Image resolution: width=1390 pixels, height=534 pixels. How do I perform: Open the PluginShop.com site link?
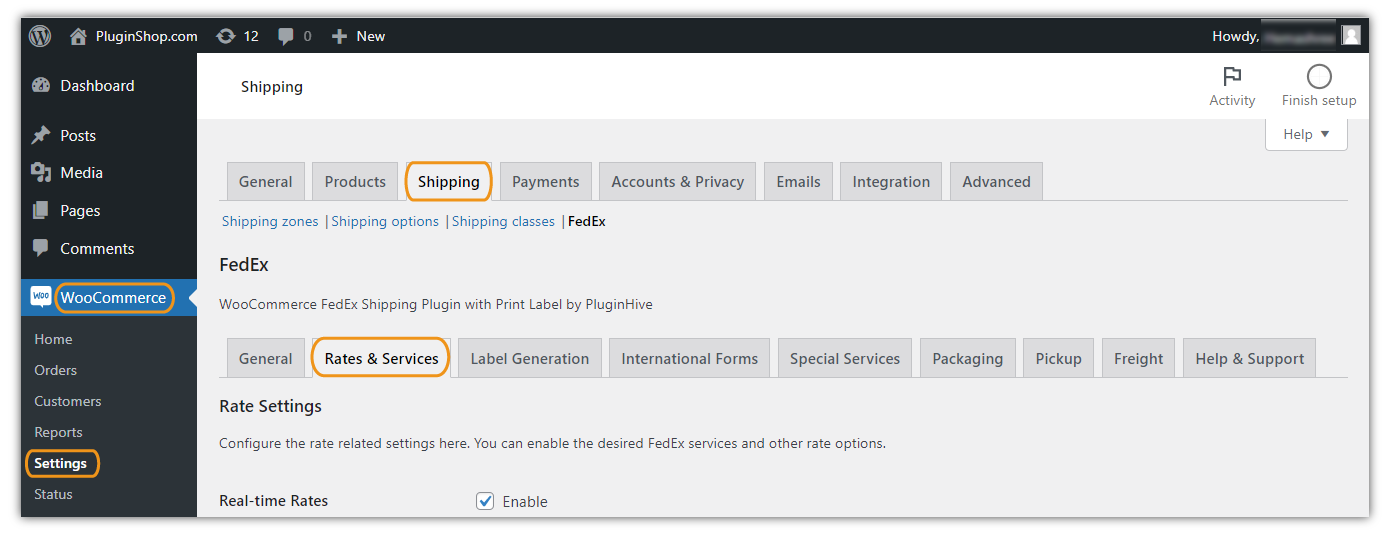tap(147, 36)
